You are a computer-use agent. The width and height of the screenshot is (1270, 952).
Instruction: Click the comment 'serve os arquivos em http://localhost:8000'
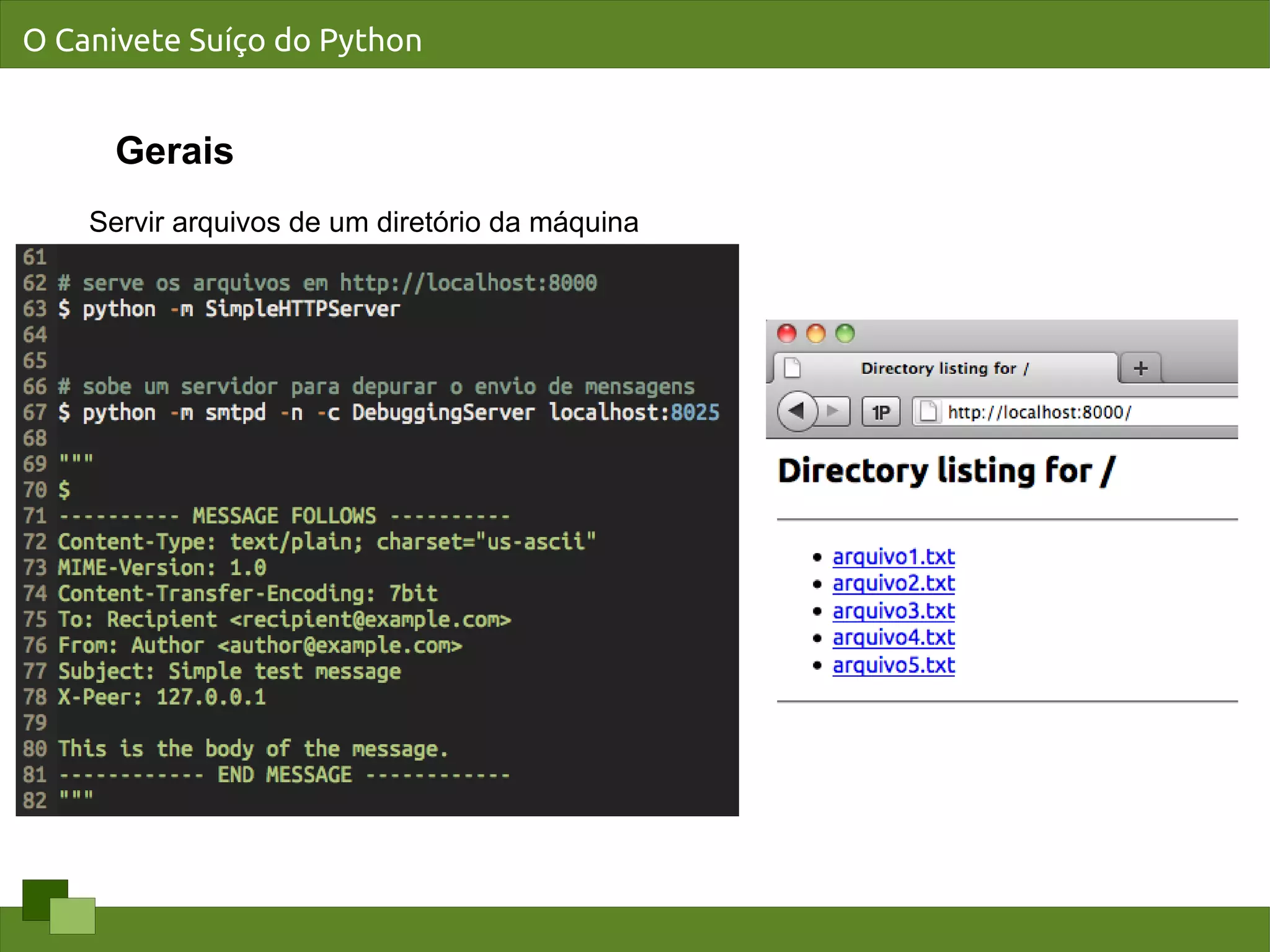point(327,283)
